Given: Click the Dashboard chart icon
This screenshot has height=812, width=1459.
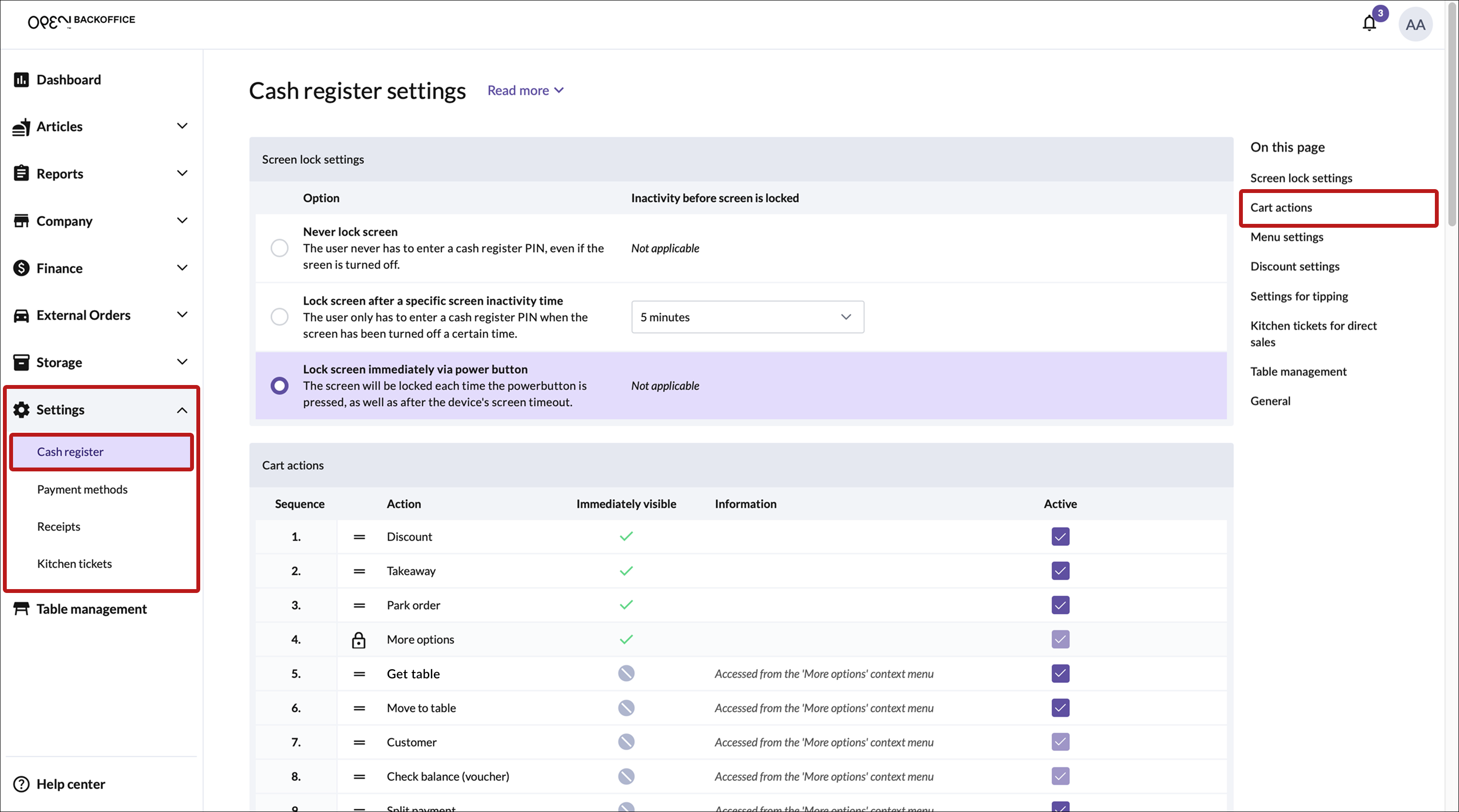Looking at the screenshot, I should coord(21,80).
